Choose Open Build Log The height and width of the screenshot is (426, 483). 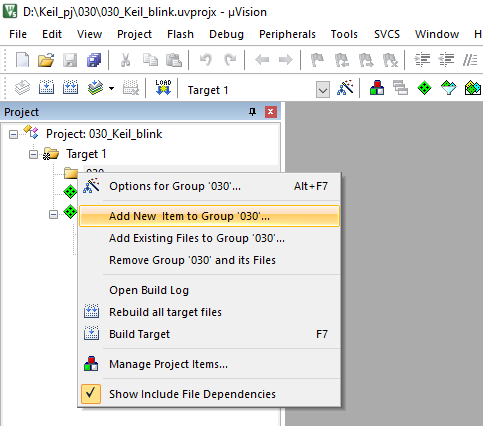[209, 290]
